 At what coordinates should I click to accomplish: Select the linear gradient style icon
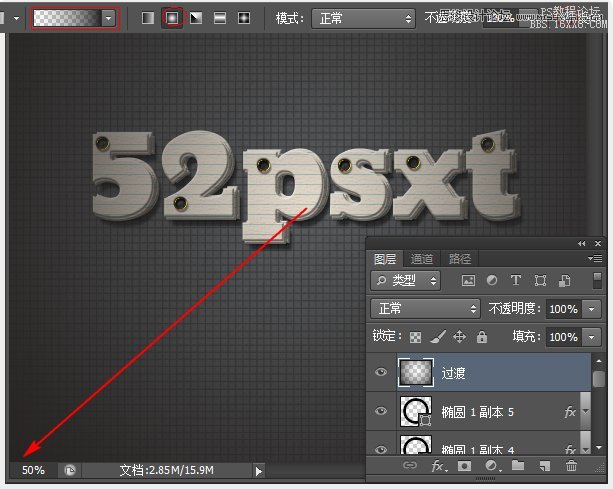click(x=148, y=18)
